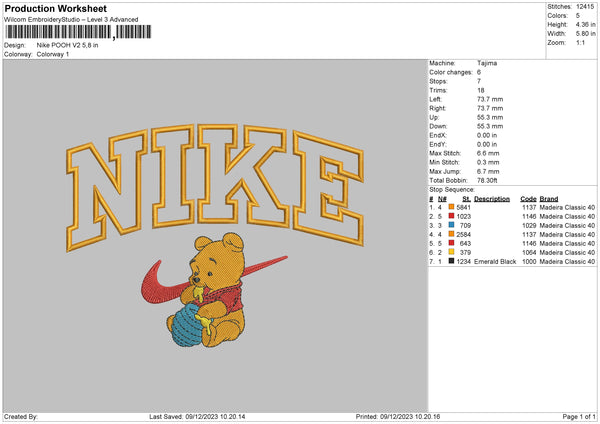Click the Stops value 7
This screenshot has height=424, width=600.
click(479, 81)
